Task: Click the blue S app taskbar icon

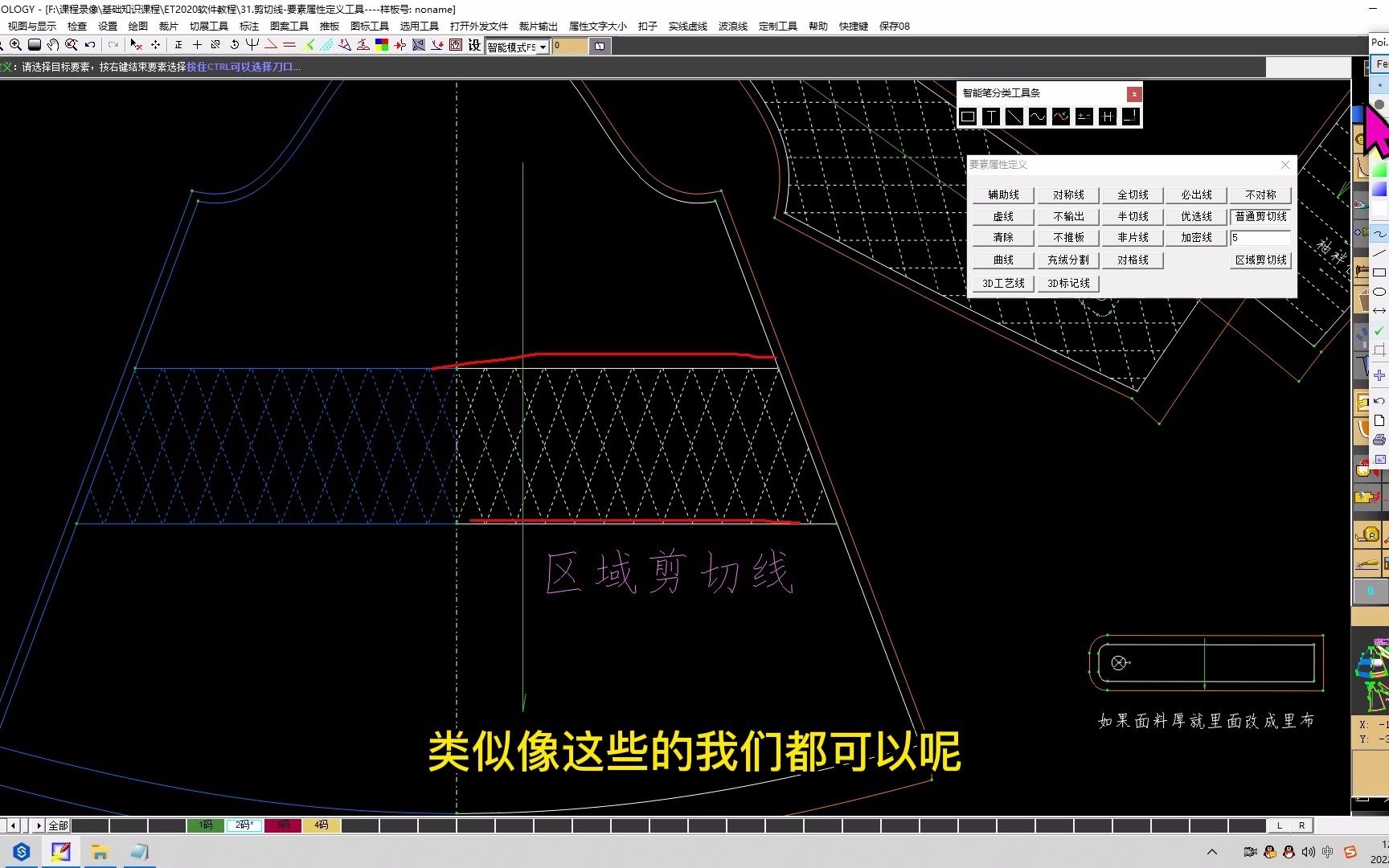Action: pyautogui.click(x=22, y=852)
